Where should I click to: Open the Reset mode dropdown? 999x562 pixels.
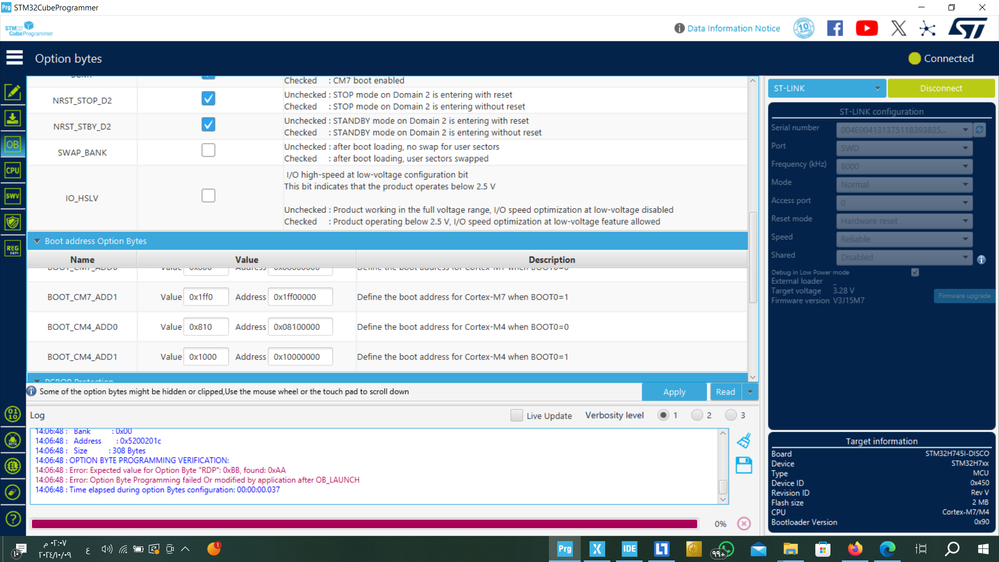[x=904, y=220]
